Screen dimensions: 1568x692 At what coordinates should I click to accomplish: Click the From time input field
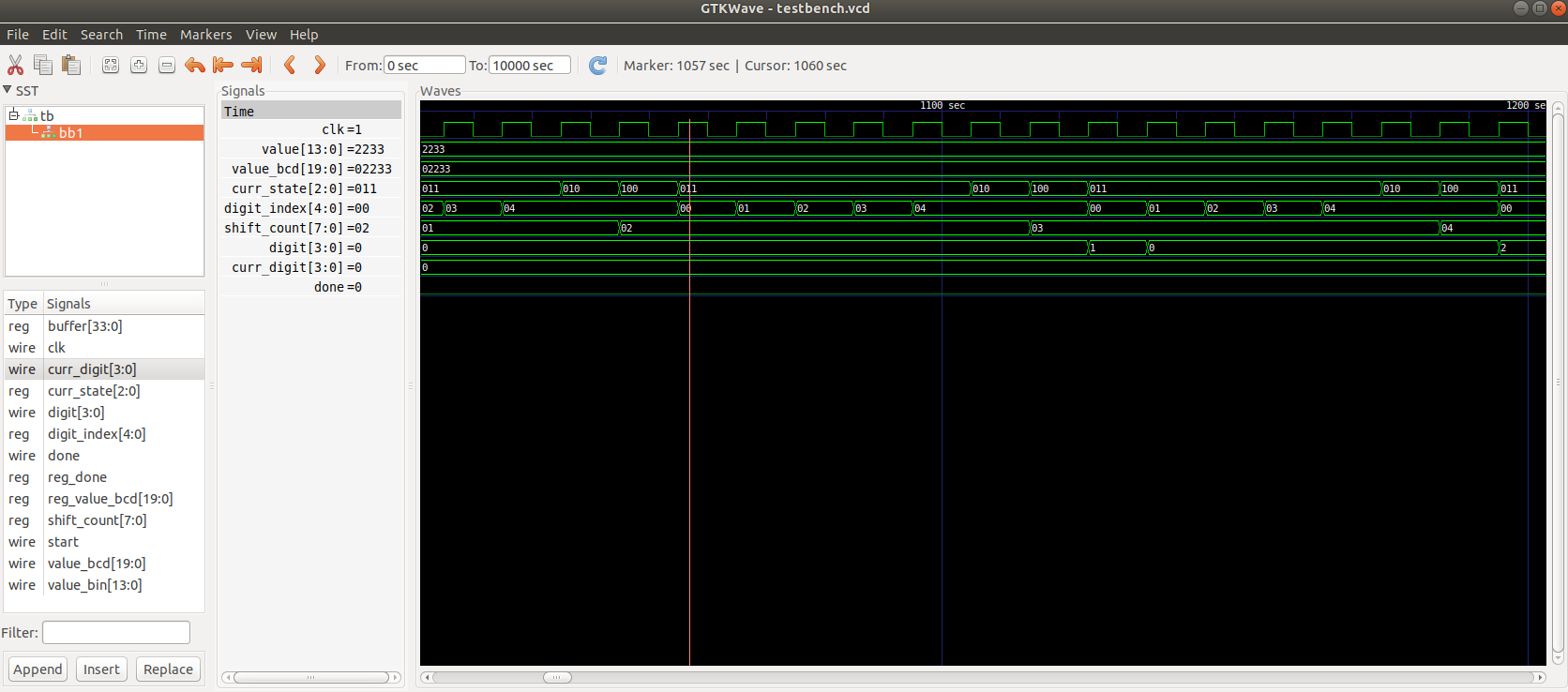pyautogui.click(x=424, y=65)
